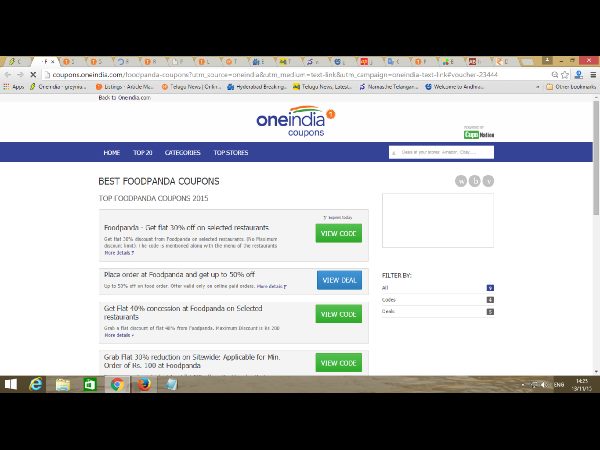Viewport: 600px width, 450px height.
Task: Open Internet Explorer from the taskbar
Action: click(x=37, y=384)
